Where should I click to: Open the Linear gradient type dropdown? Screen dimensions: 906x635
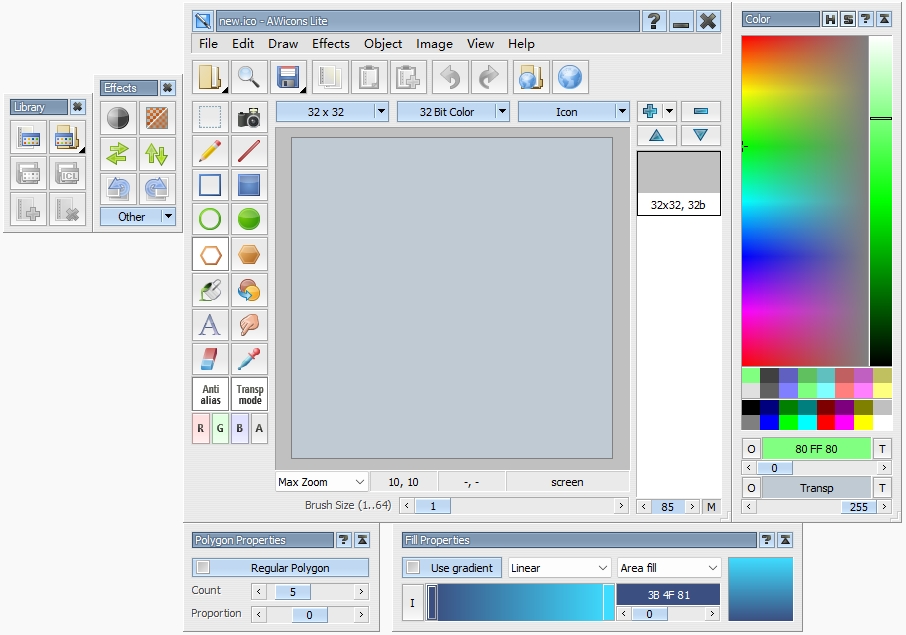pyautogui.click(x=559, y=568)
